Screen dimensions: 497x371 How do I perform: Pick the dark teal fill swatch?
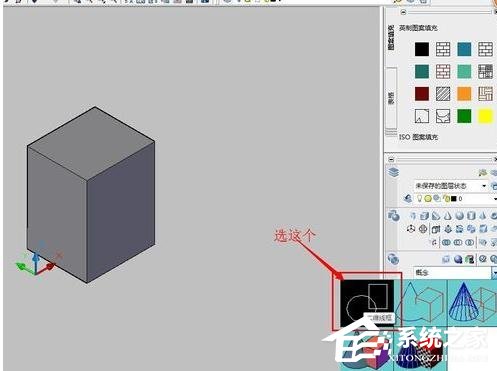click(422, 71)
